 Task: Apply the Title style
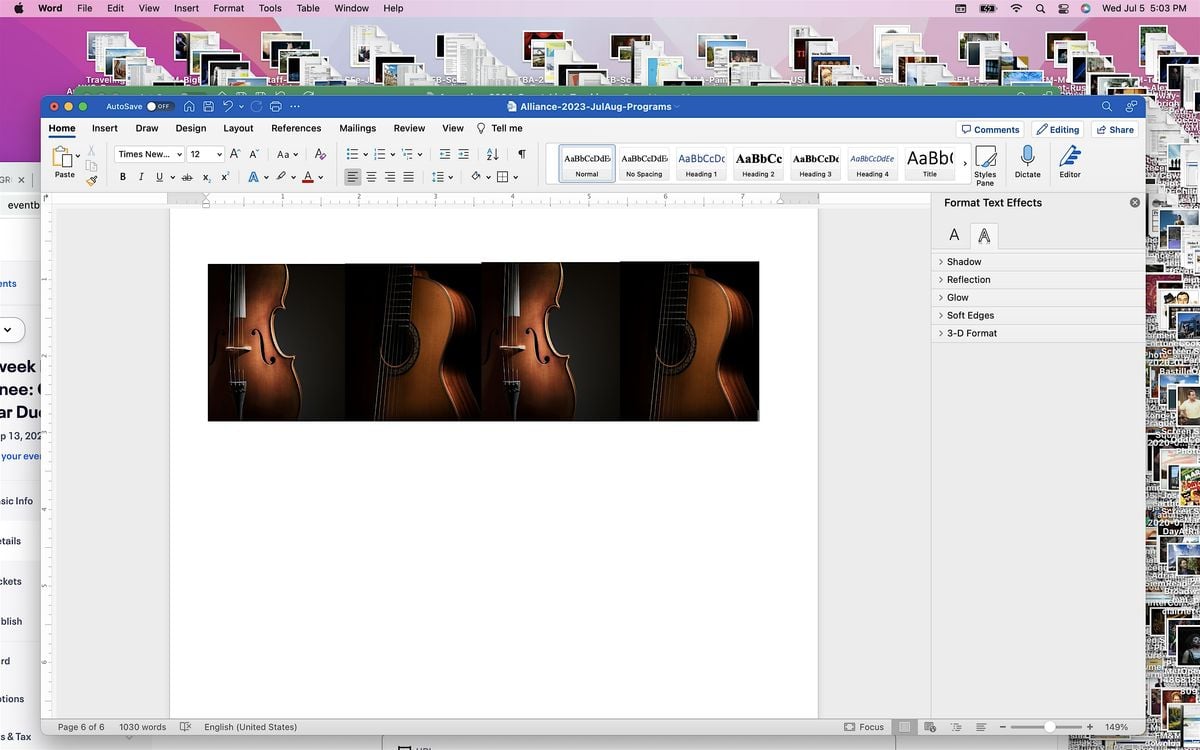pos(930,164)
